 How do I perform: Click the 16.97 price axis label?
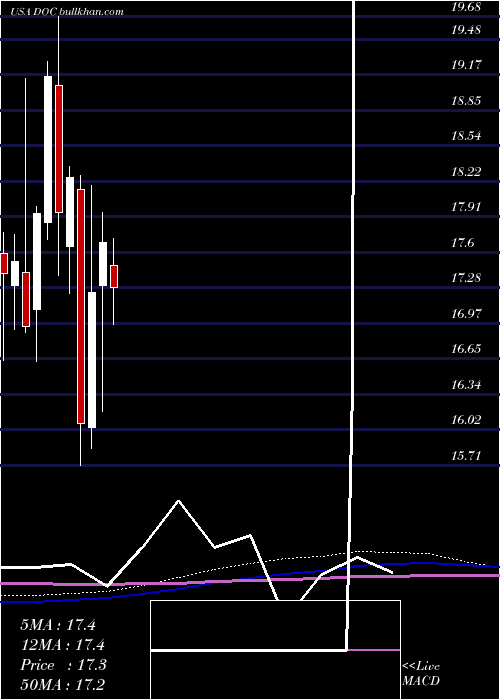465,314
